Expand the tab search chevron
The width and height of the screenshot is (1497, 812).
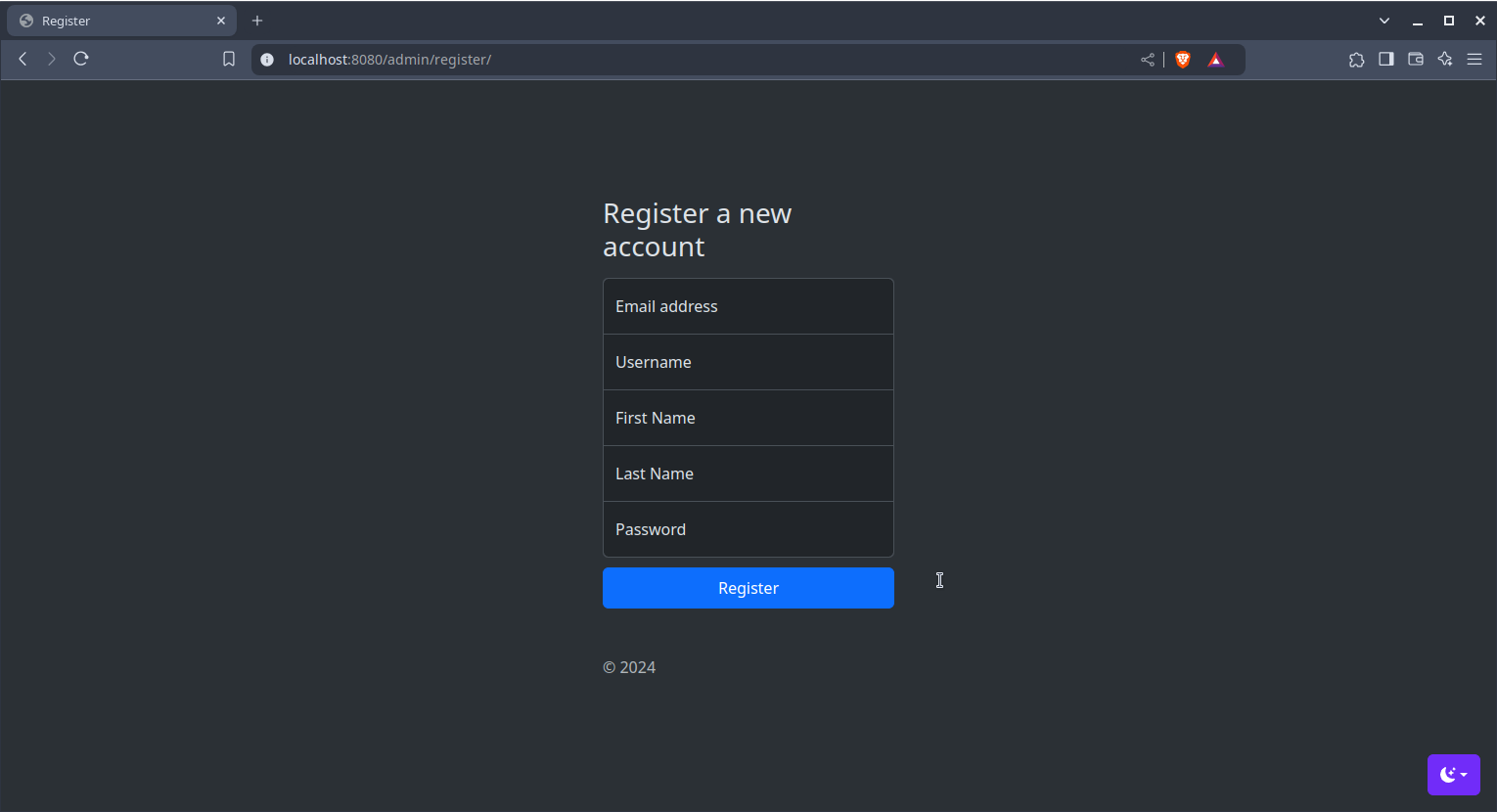(1384, 21)
